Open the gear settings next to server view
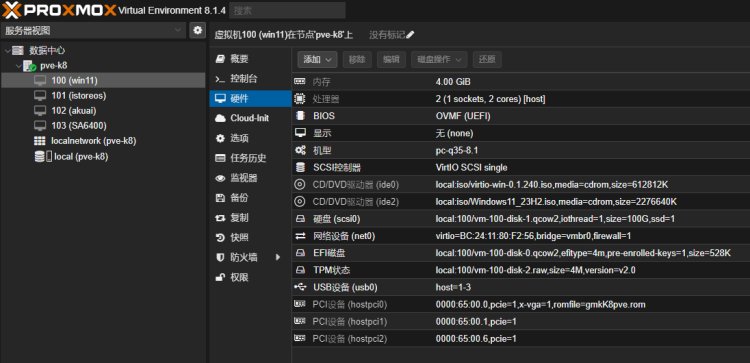This screenshot has height=363, width=750. [x=197, y=31]
